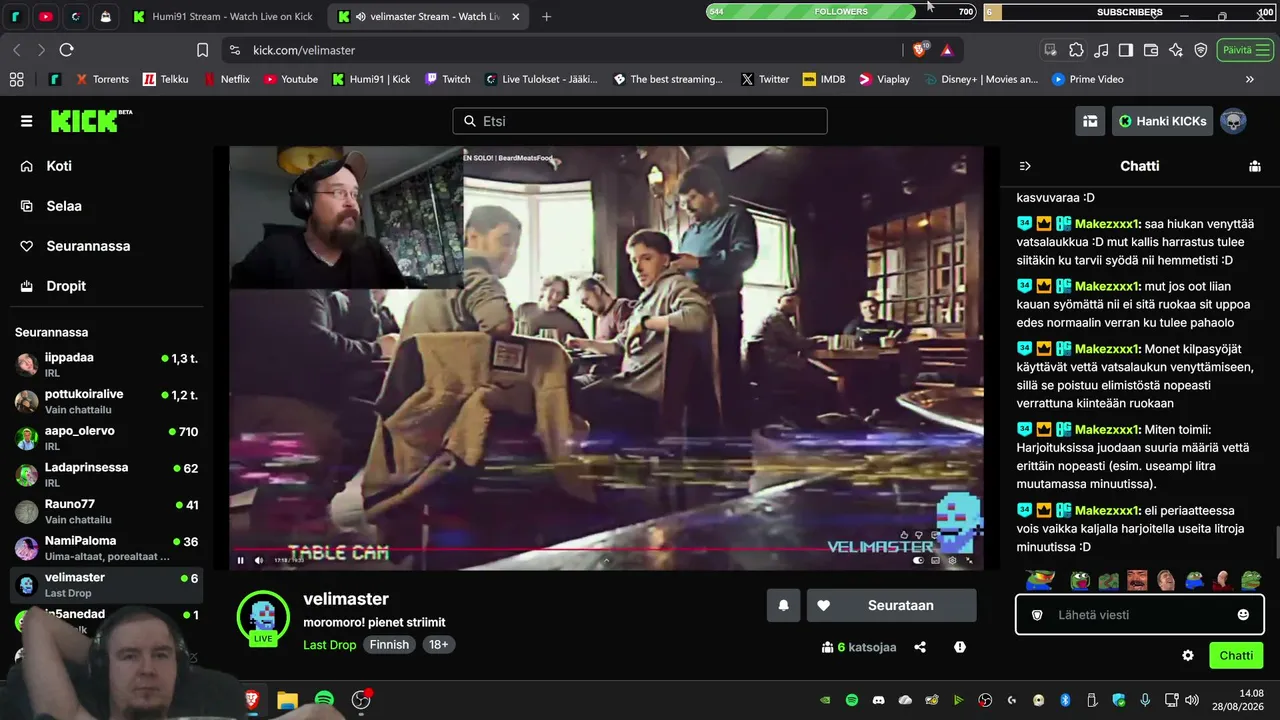Show more bookmarks with the double chevron
This screenshot has height=720, width=1280.
pyautogui.click(x=1249, y=79)
